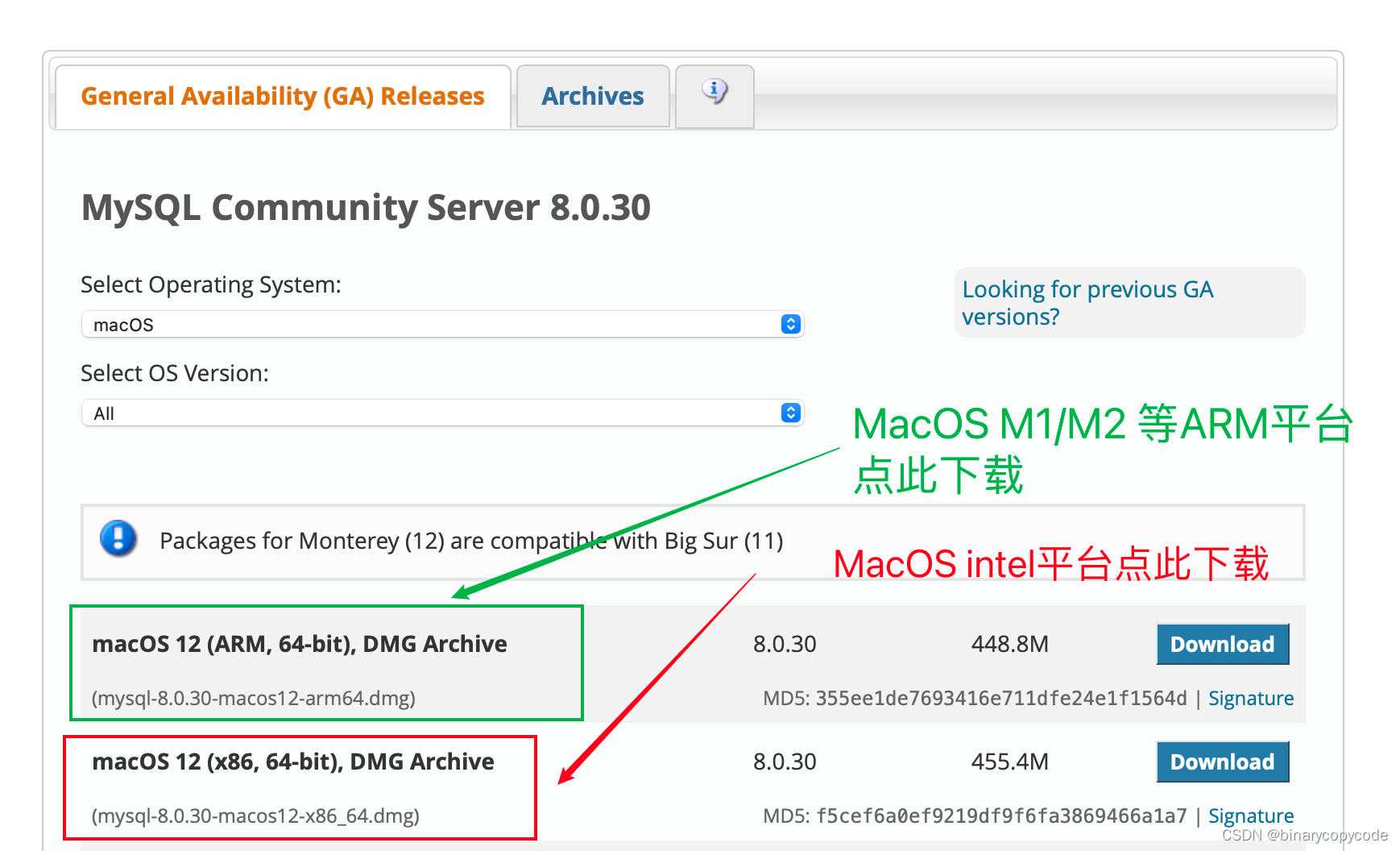The width and height of the screenshot is (1400, 851).
Task: Open the Select Operating System macOS dropdown
Action: (x=442, y=324)
